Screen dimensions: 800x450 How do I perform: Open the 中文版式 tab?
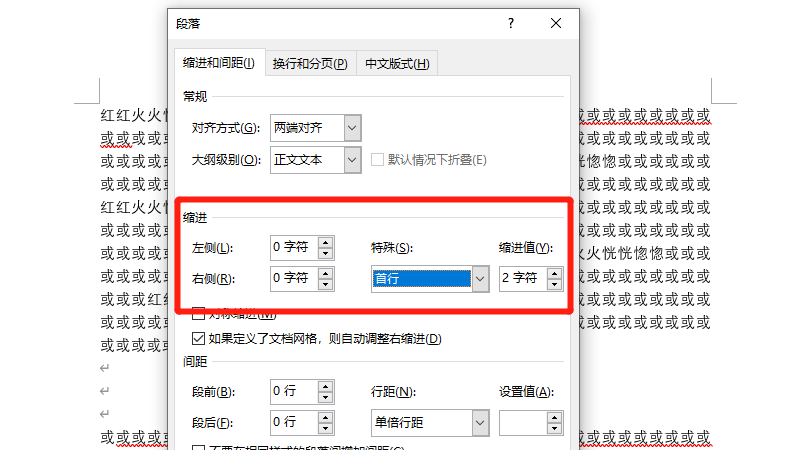tap(397, 64)
